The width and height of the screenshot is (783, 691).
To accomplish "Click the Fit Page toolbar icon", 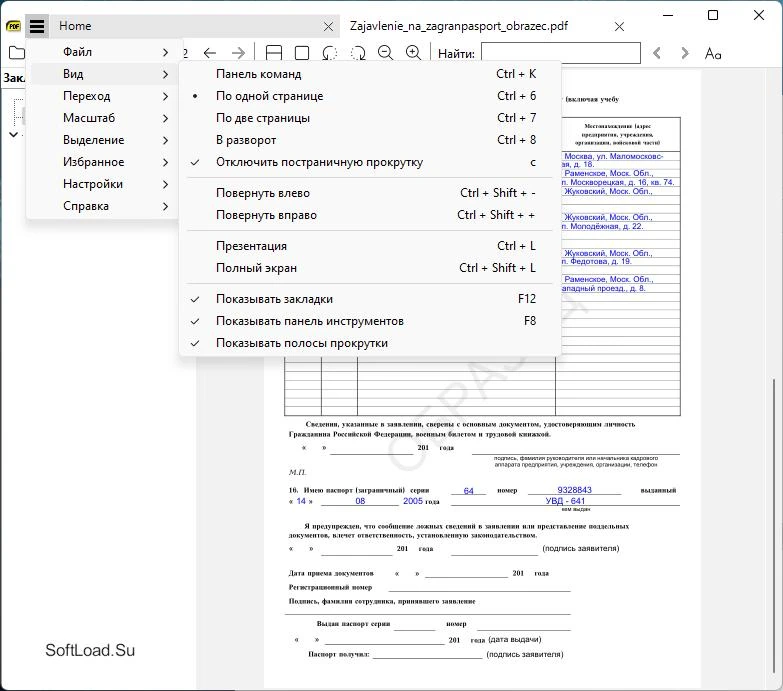I will (x=302, y=52).
